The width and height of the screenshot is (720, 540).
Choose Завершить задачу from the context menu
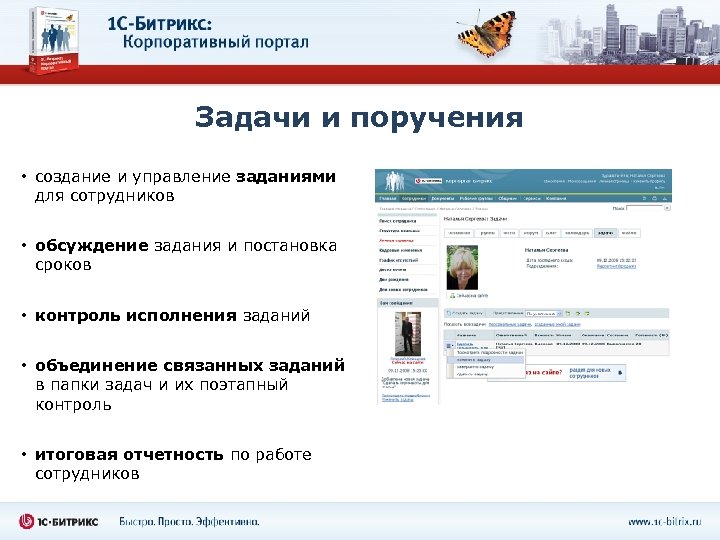coord(475,367)
